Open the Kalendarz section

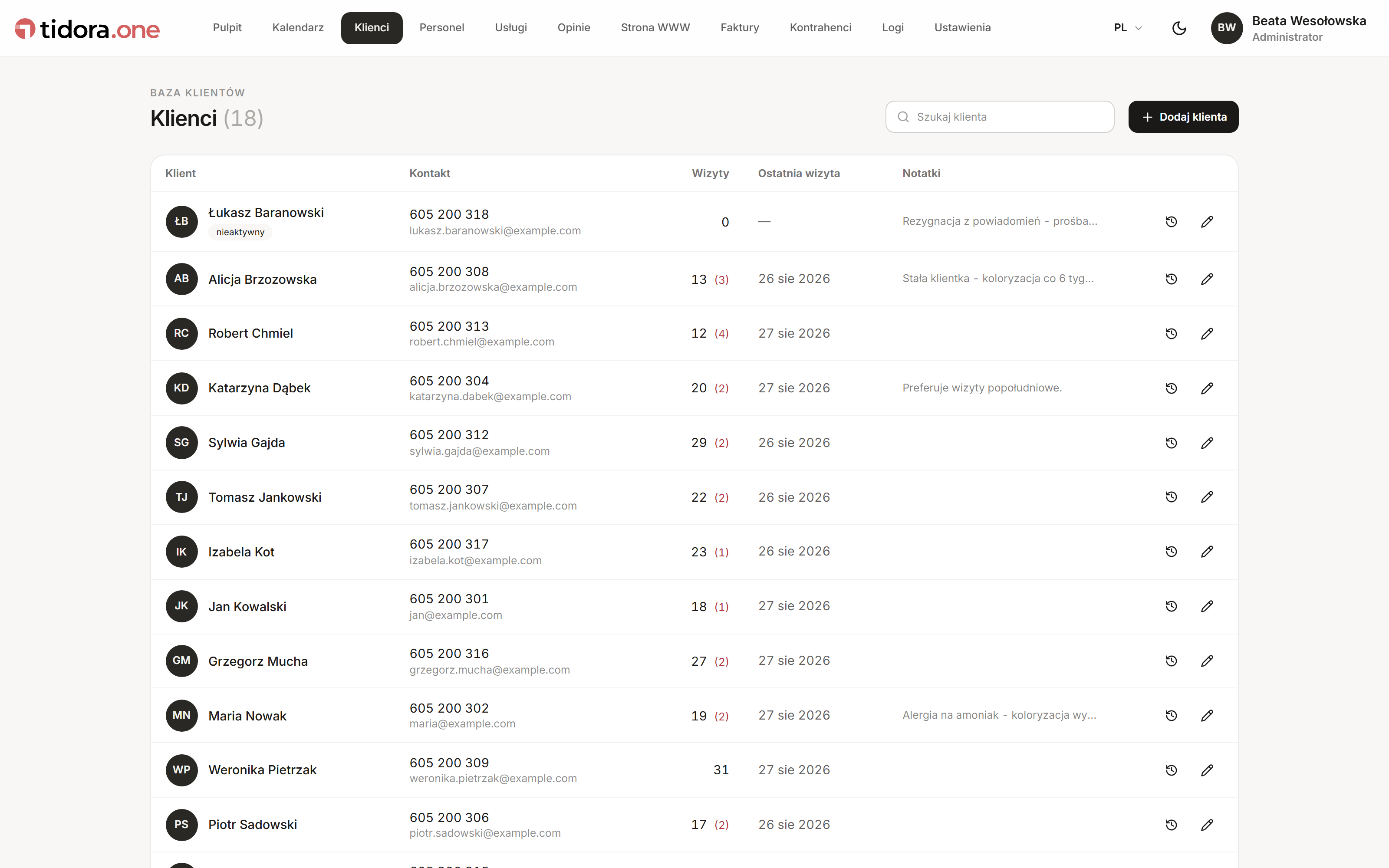coord(298,27)
